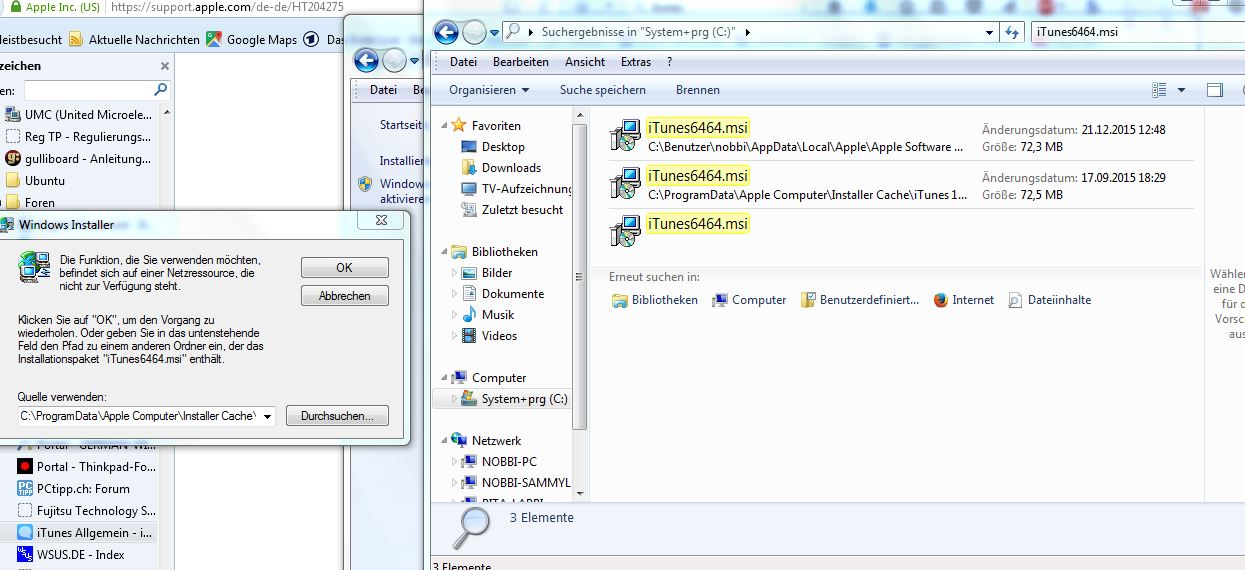
Task: Click OK in the Windows Installer dialog
Action: pyautogui.click(x=345, y=268)
